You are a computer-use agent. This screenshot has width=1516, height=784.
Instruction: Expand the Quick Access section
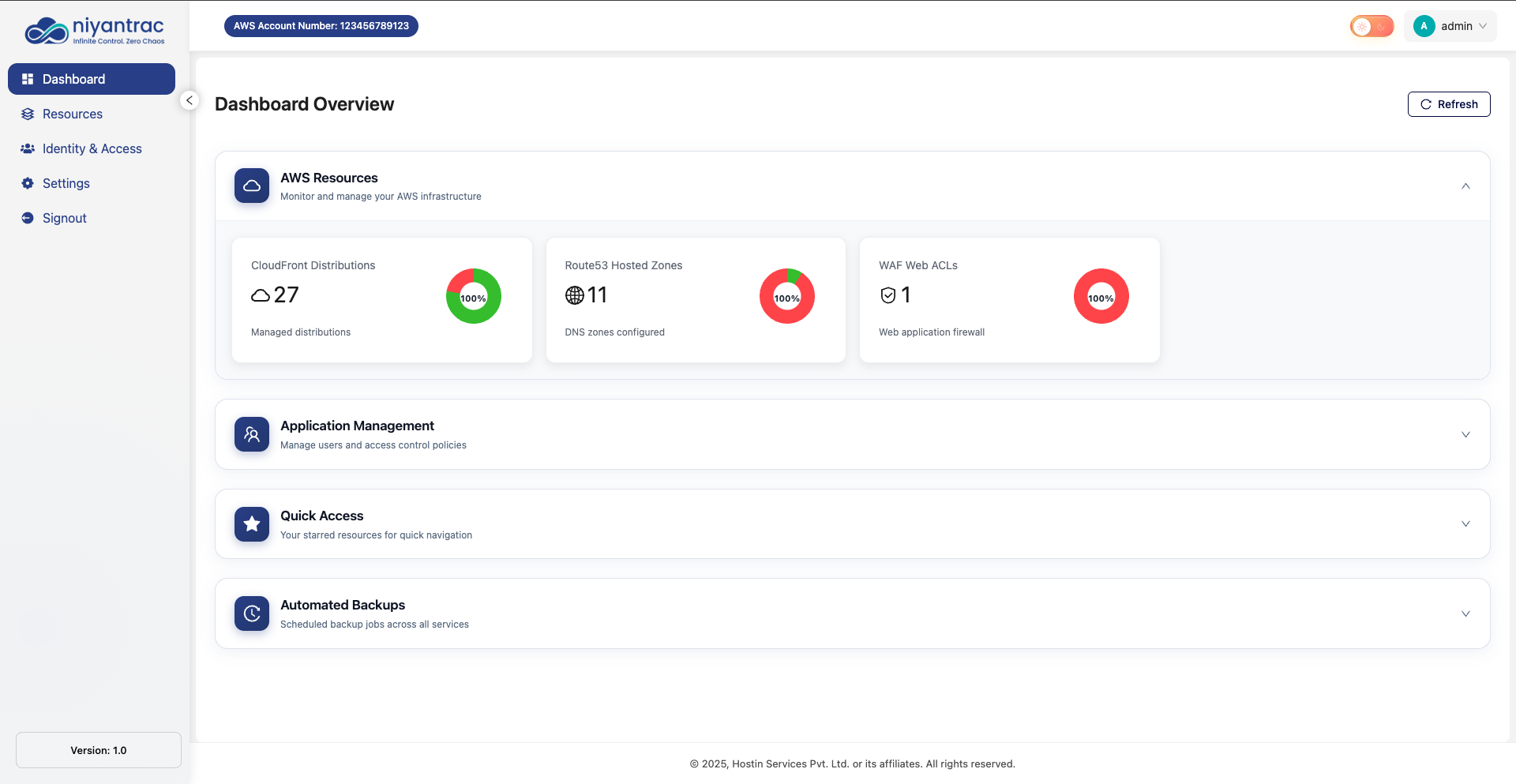[1465, 523]
